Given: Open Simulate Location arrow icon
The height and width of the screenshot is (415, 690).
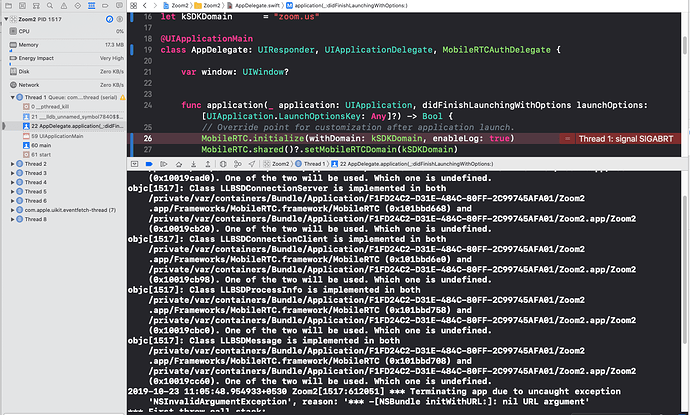Looking at the screenshot, I should point(252,164).
